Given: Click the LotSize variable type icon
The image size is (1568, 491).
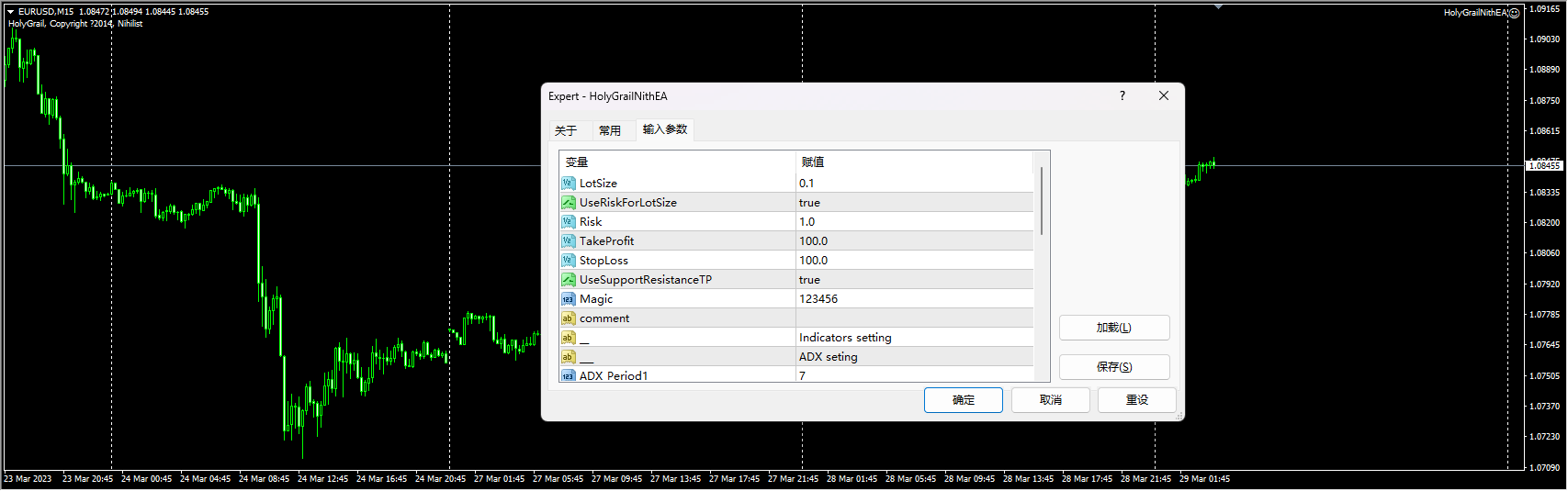Looking at the screenshot, I should (x=568, y=184).
